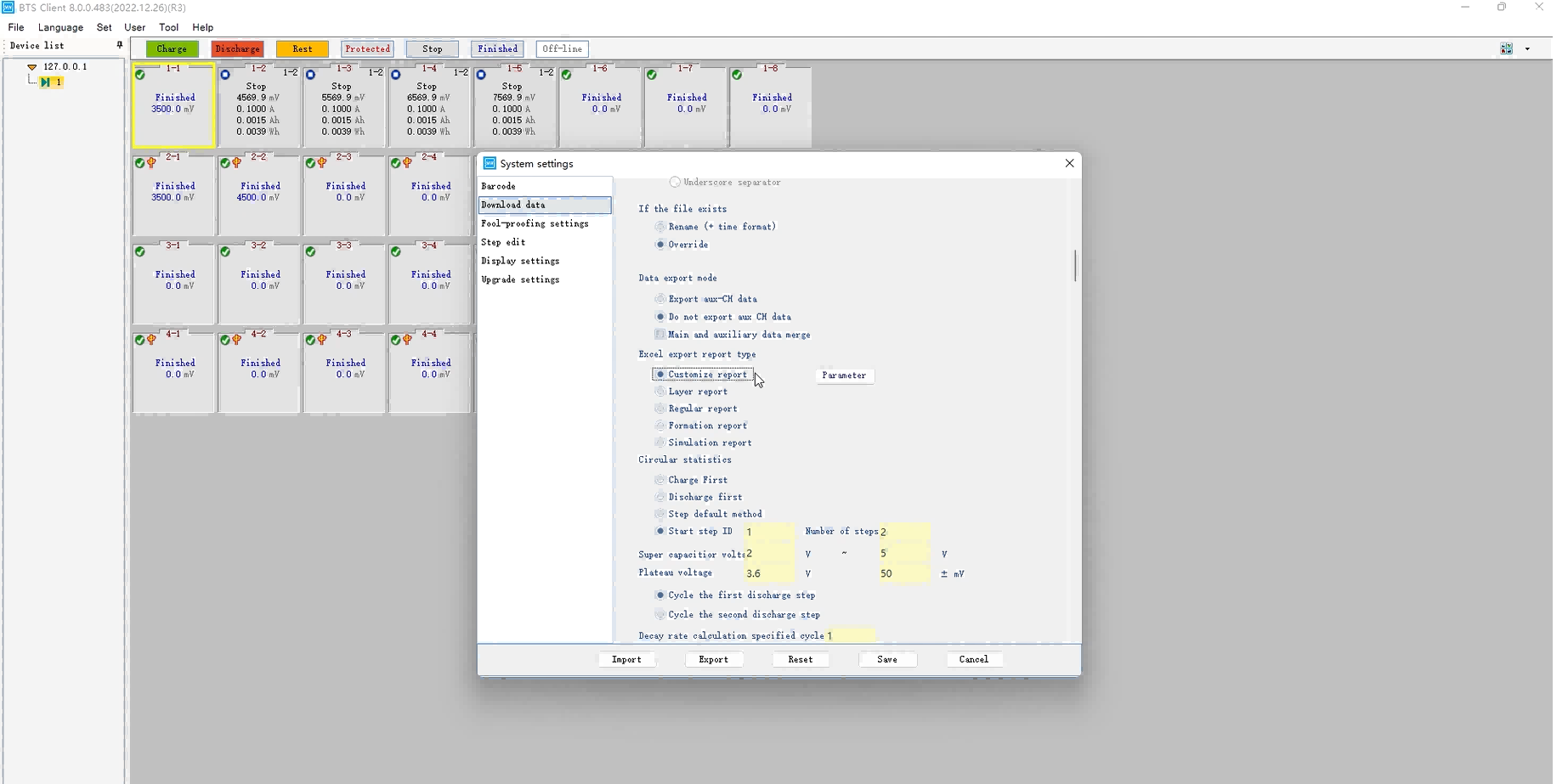Click the orange thermometer icon on channel 4-1
This screenshot has height=784, width=1568.
[151, 340]
